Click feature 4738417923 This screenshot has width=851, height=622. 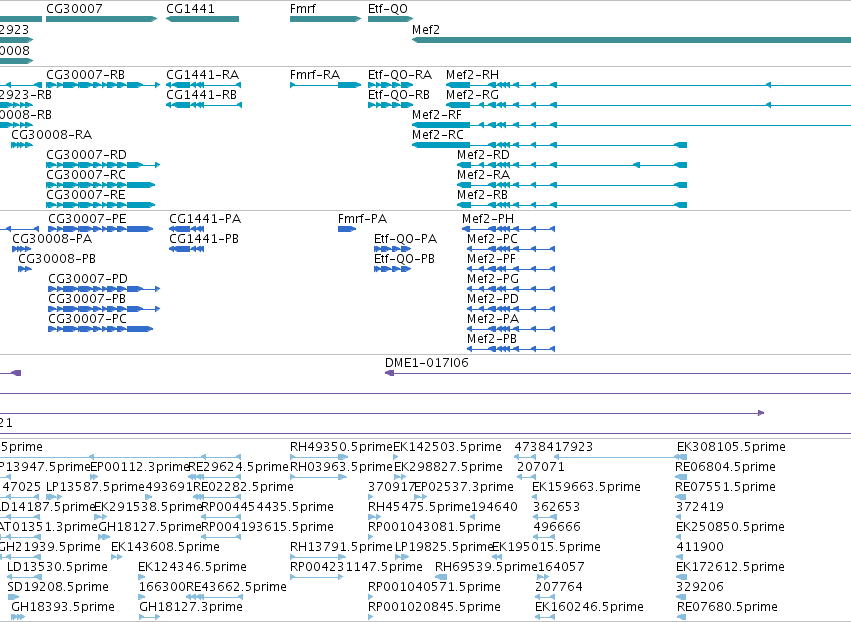pos(525,457)
